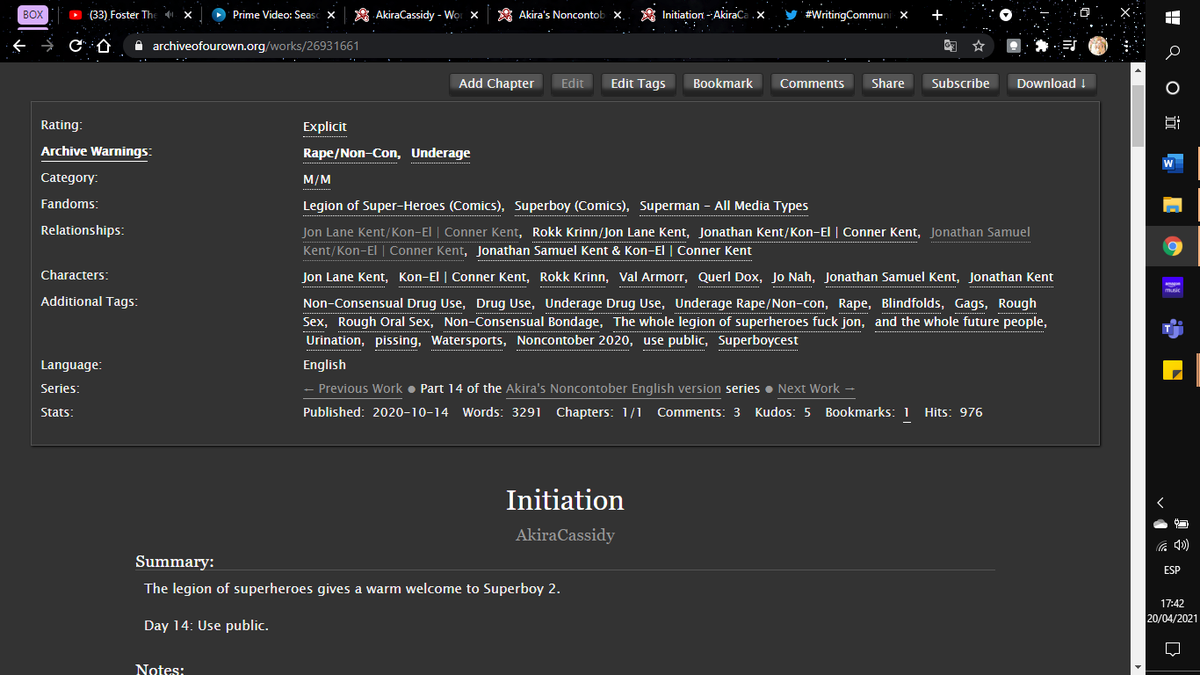
Task: Open the Windows Start button
Action: (x=1174, y=16)
